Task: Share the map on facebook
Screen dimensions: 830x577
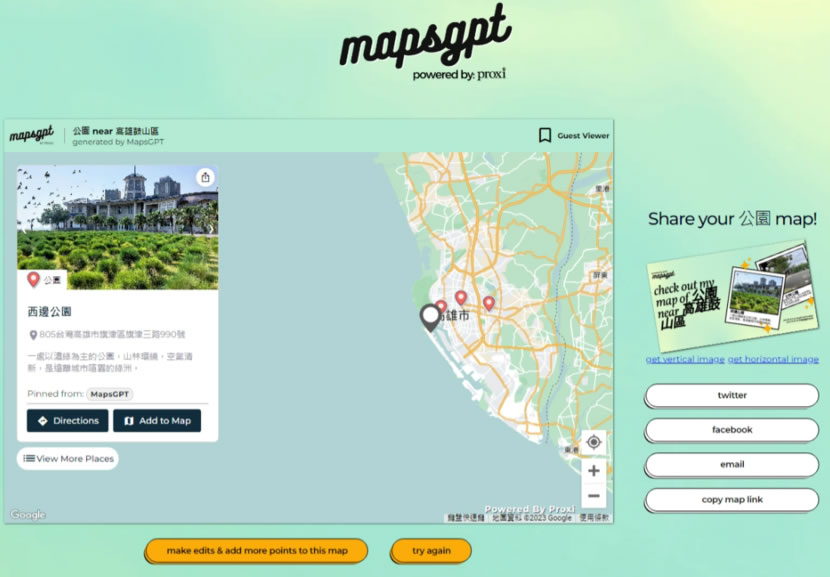Action: (732, 430)
